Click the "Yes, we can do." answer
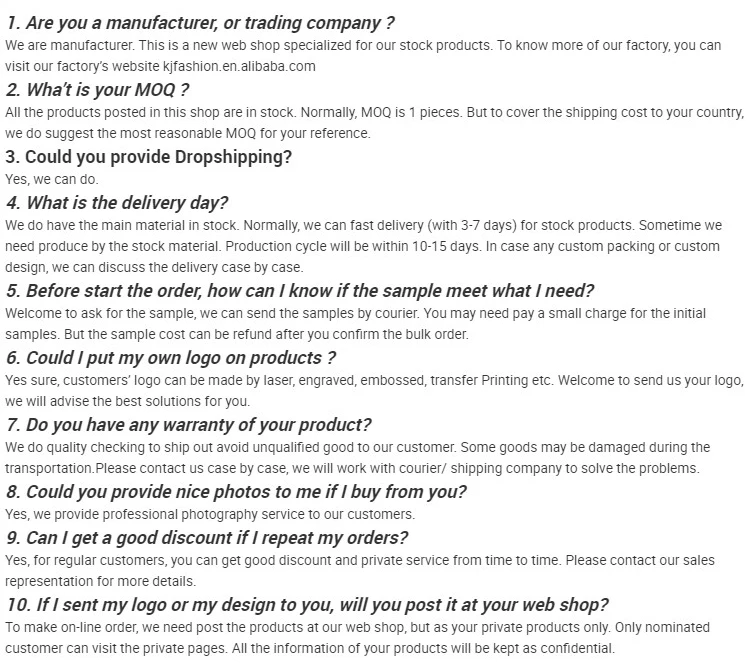 pyautogui.click(x=52, y=179)
